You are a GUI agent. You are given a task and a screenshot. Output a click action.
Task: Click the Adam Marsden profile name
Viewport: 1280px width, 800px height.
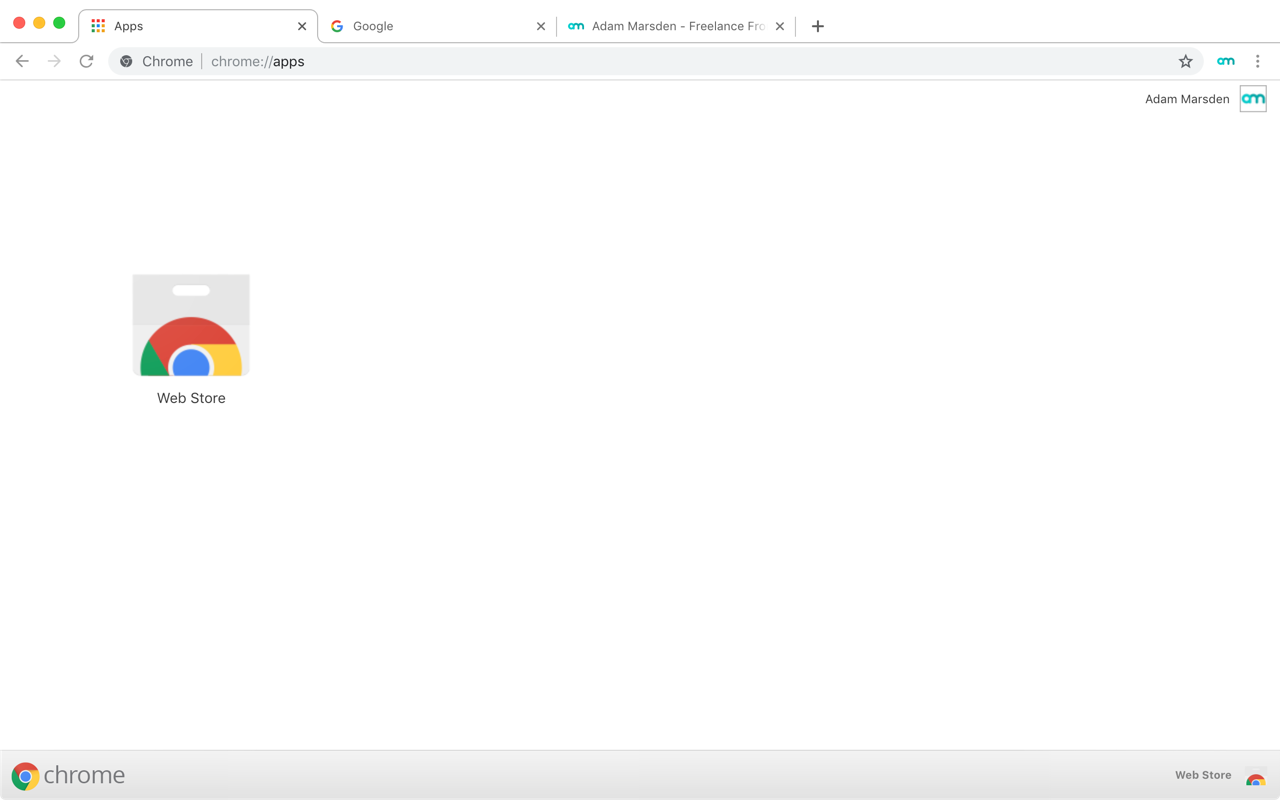pyautogui.click(x=1187, y=99)
